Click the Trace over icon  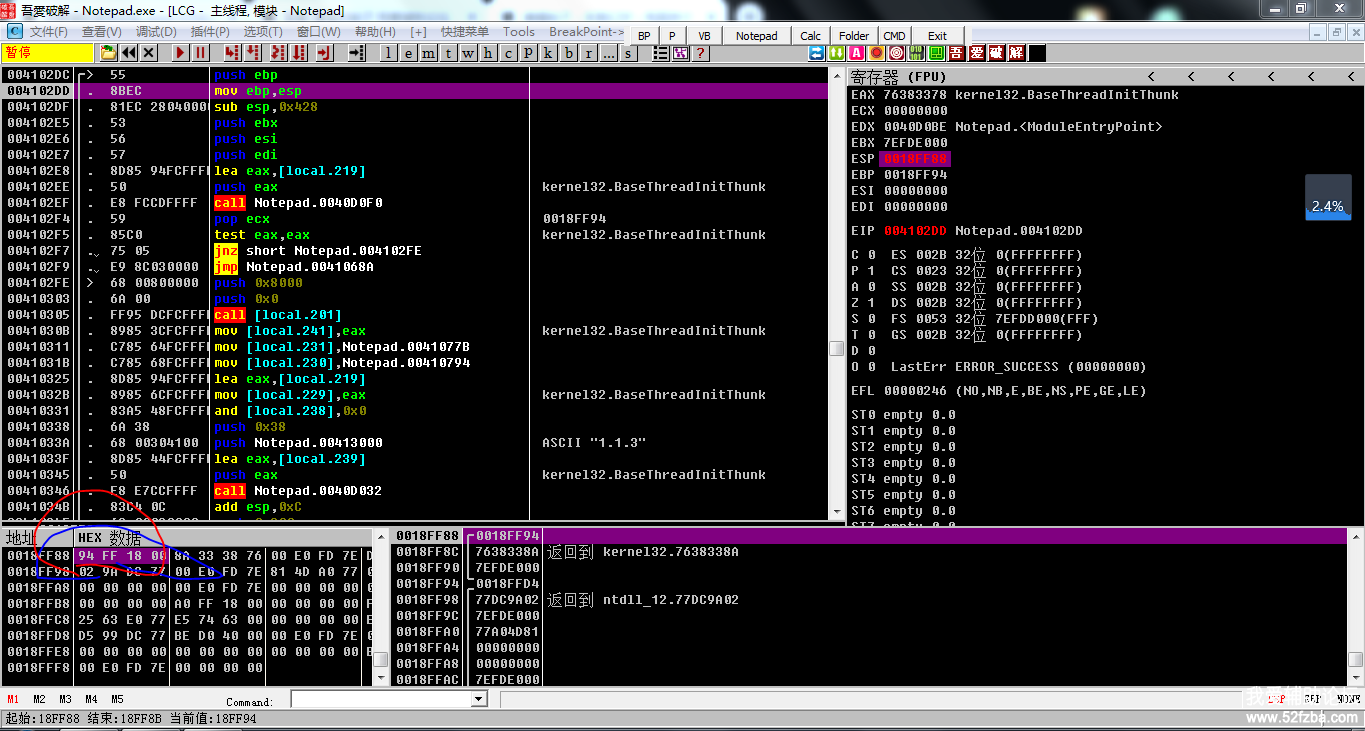(299, 53)
